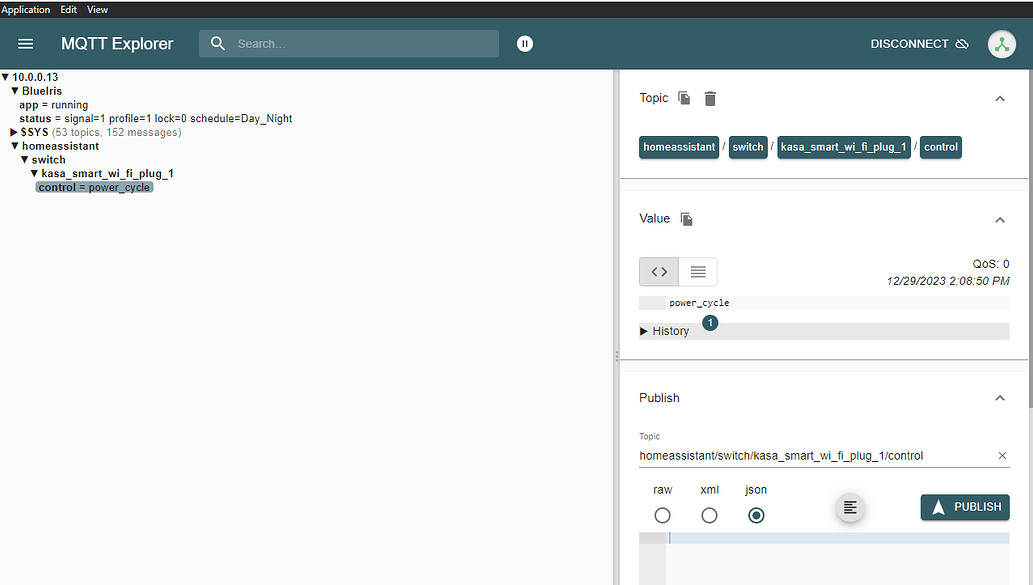This screenshot has height=585, width=1033.
Task: Expand the $SYS topics node
Action: 14,132
